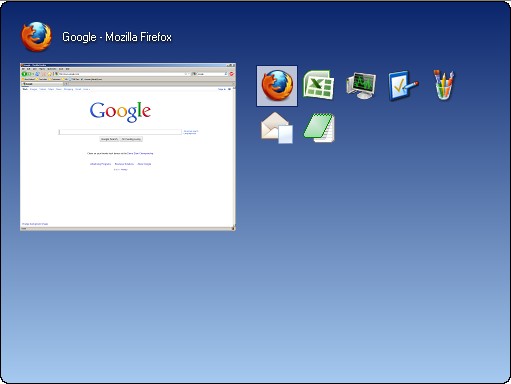Select the blue checkmark task app icon
Image resolution: width=511 pixels, height=384 pixels.
click(403, 85)
